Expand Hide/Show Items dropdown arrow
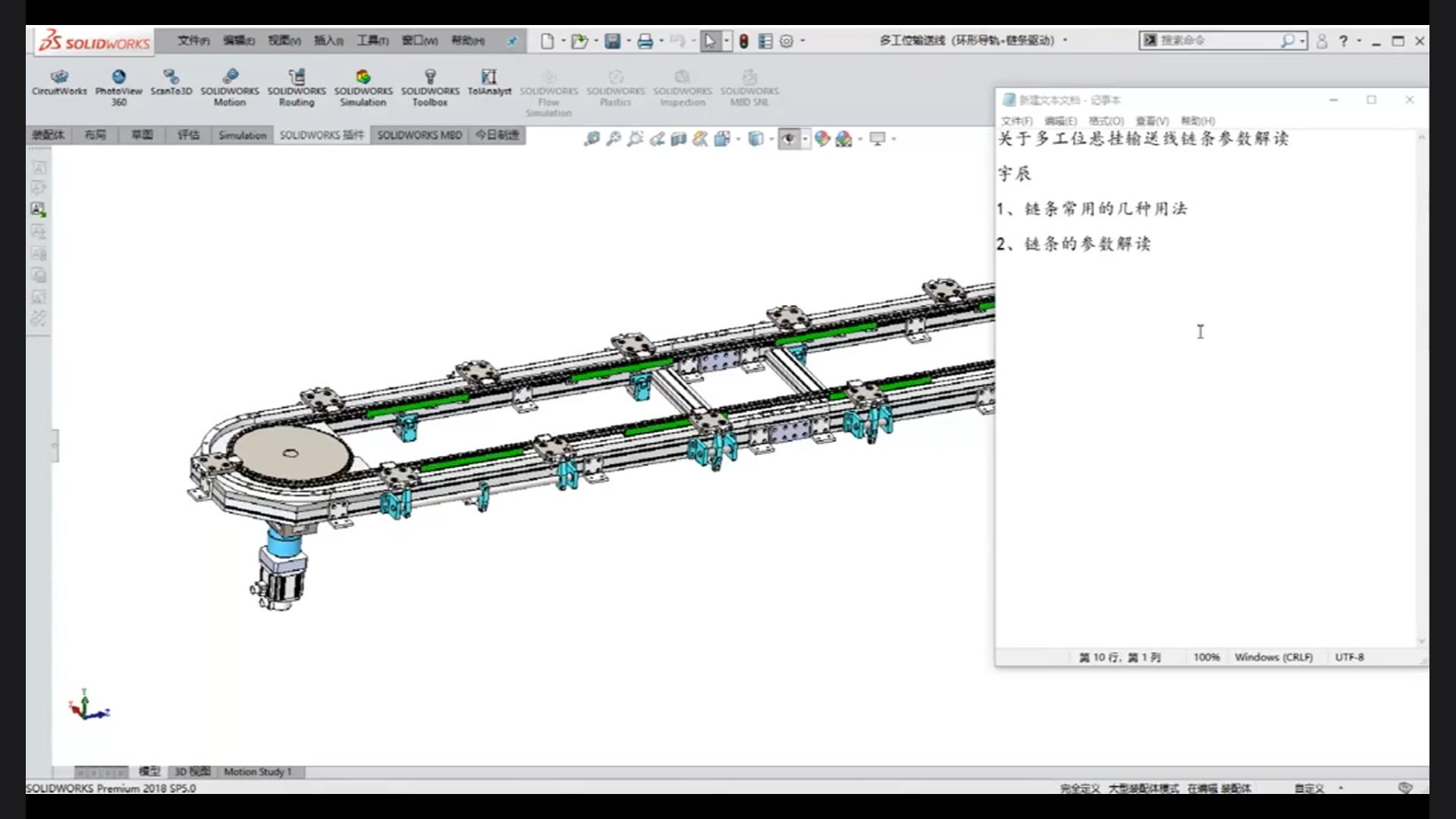The image size is (1456, 819). [805, 139]
